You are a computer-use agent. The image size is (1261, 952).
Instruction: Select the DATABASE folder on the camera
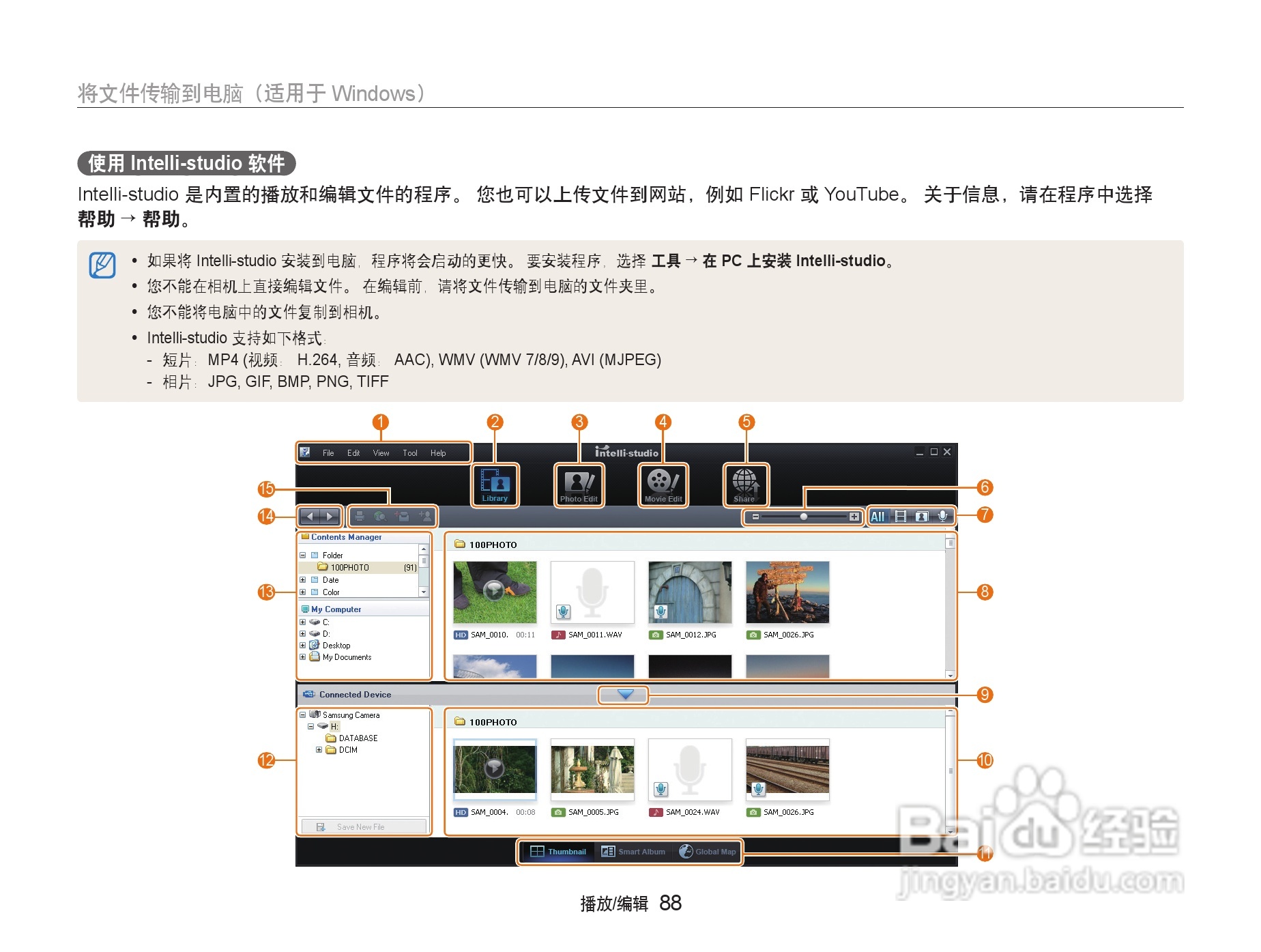click(x=352, y=738)
